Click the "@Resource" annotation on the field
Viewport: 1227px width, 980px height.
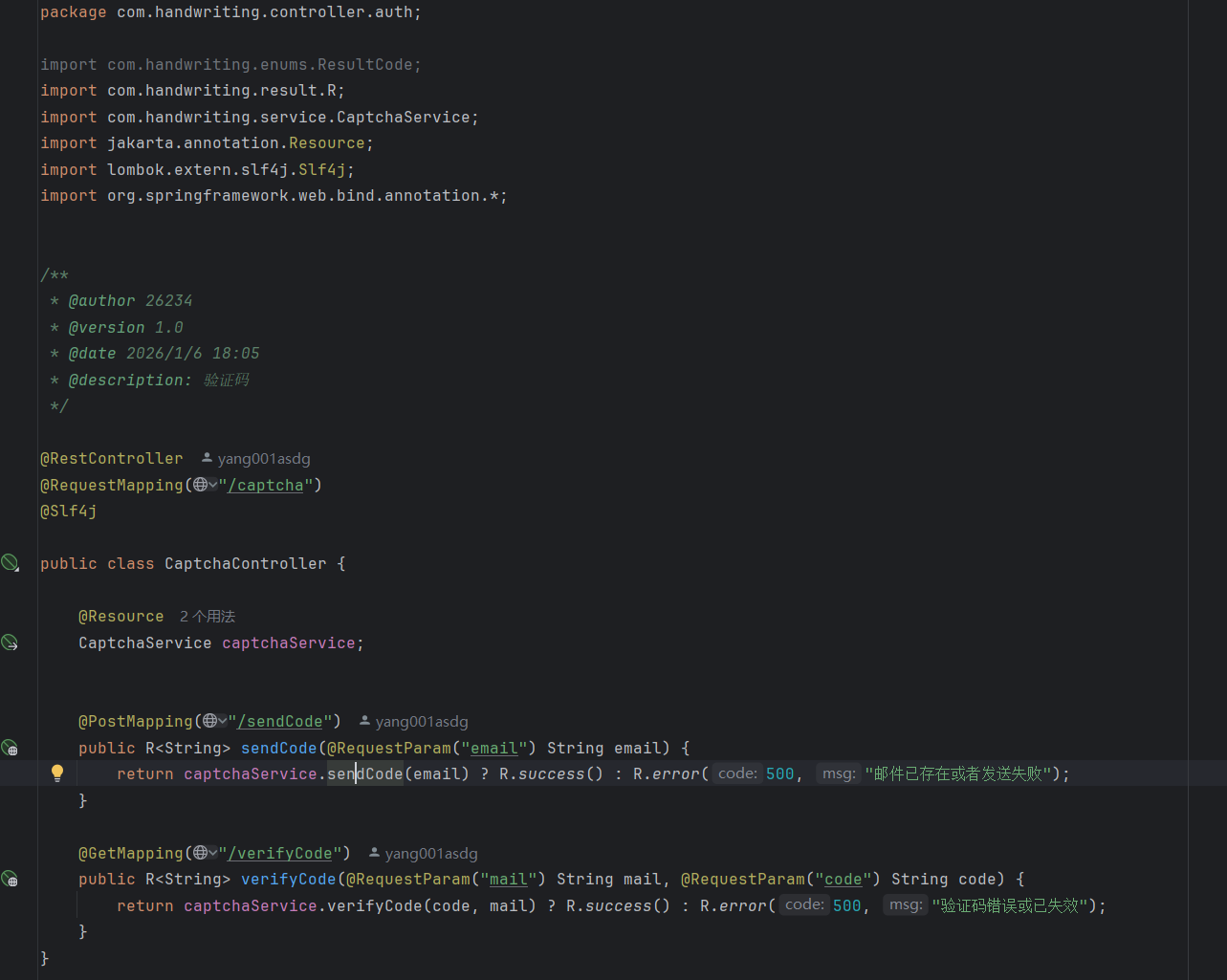121,616
